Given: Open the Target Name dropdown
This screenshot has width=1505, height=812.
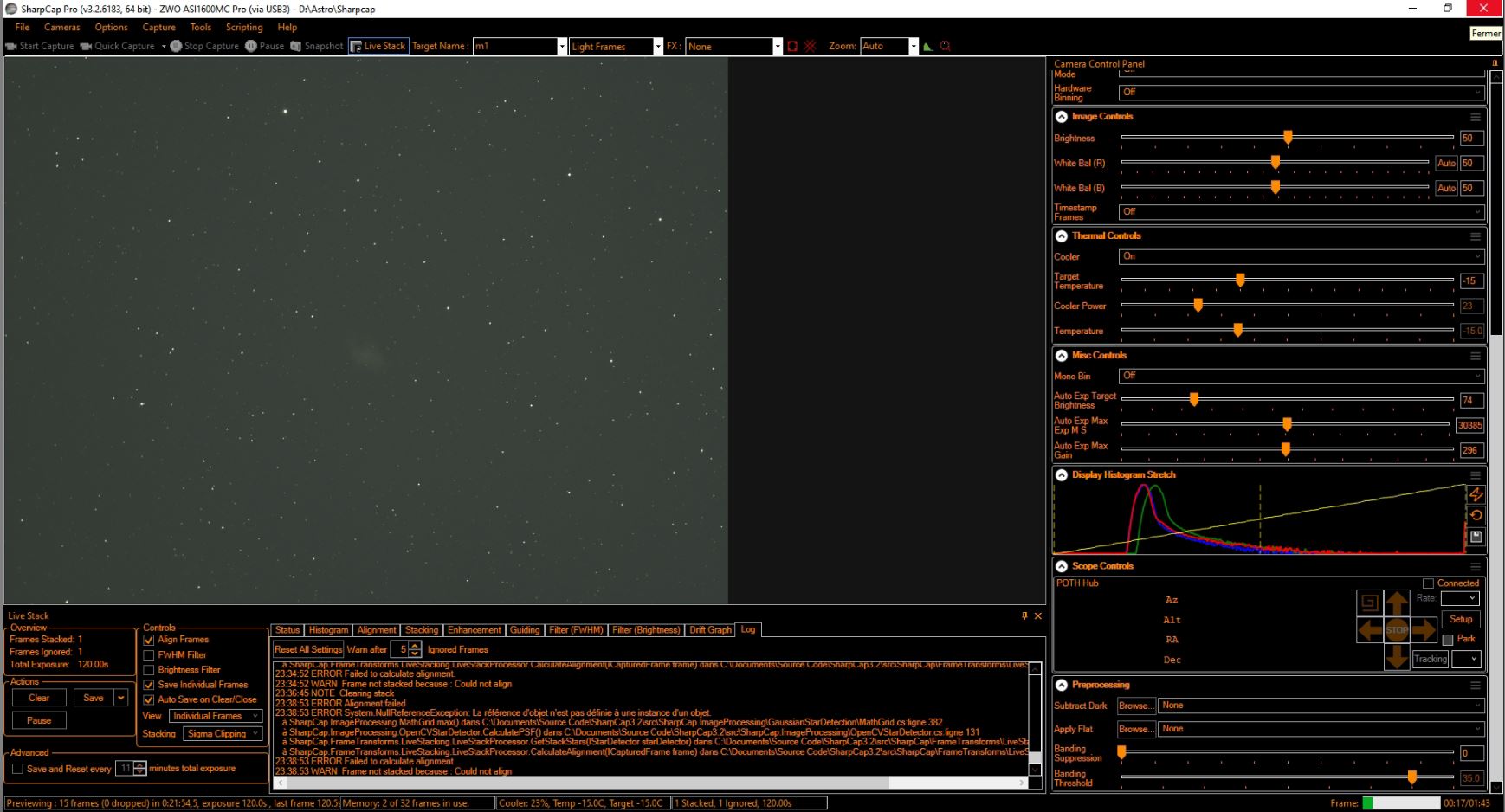Looking at the screenshot, I should tap(562, 47).
